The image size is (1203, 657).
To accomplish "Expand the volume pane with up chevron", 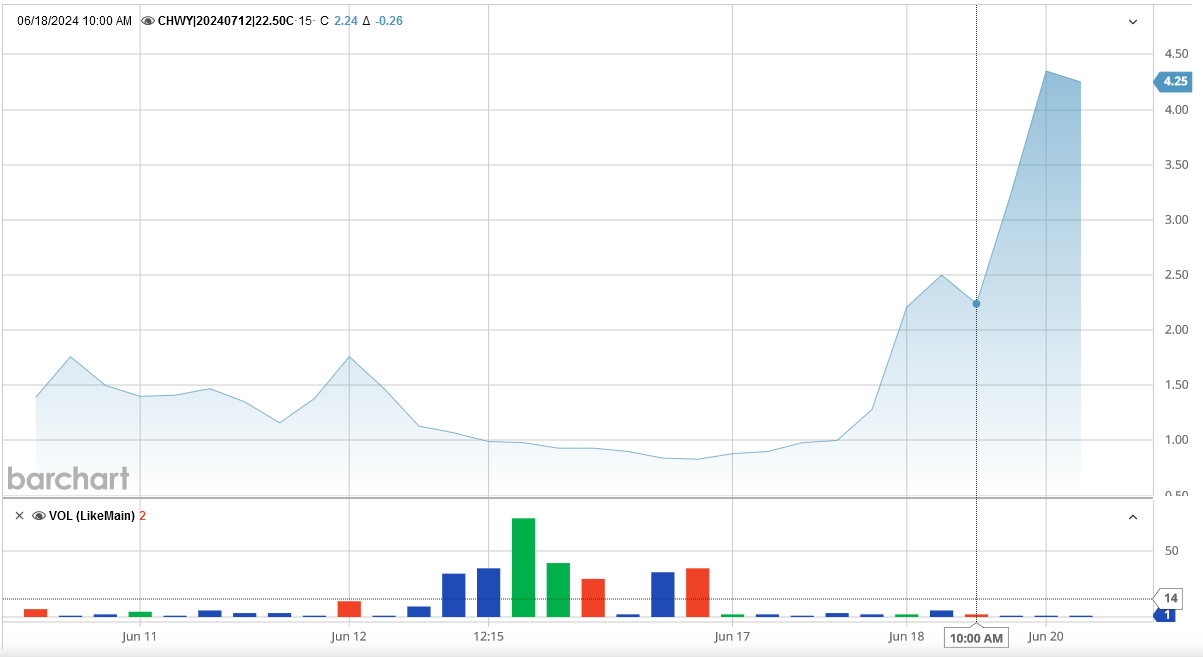I will click(1133, 517).
